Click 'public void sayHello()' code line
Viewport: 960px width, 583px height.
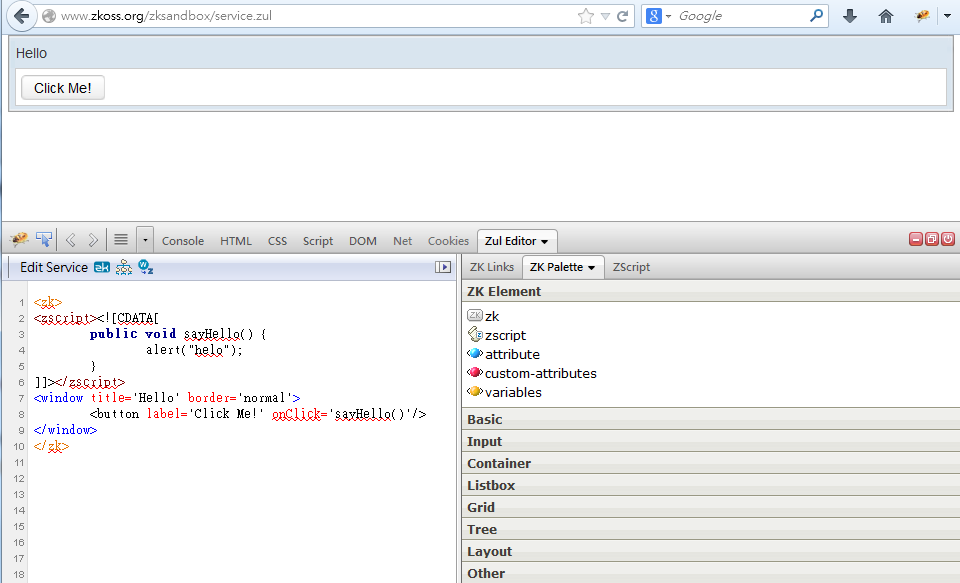click(178, 334)
